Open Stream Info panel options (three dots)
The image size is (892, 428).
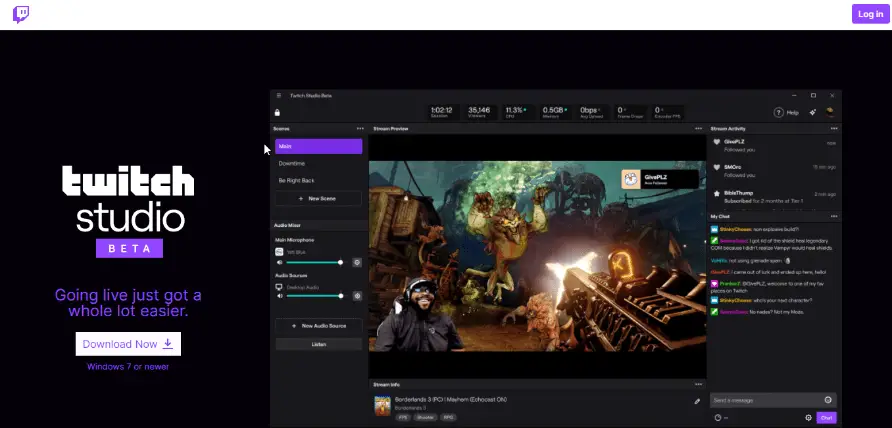click(x=699, y=385)
